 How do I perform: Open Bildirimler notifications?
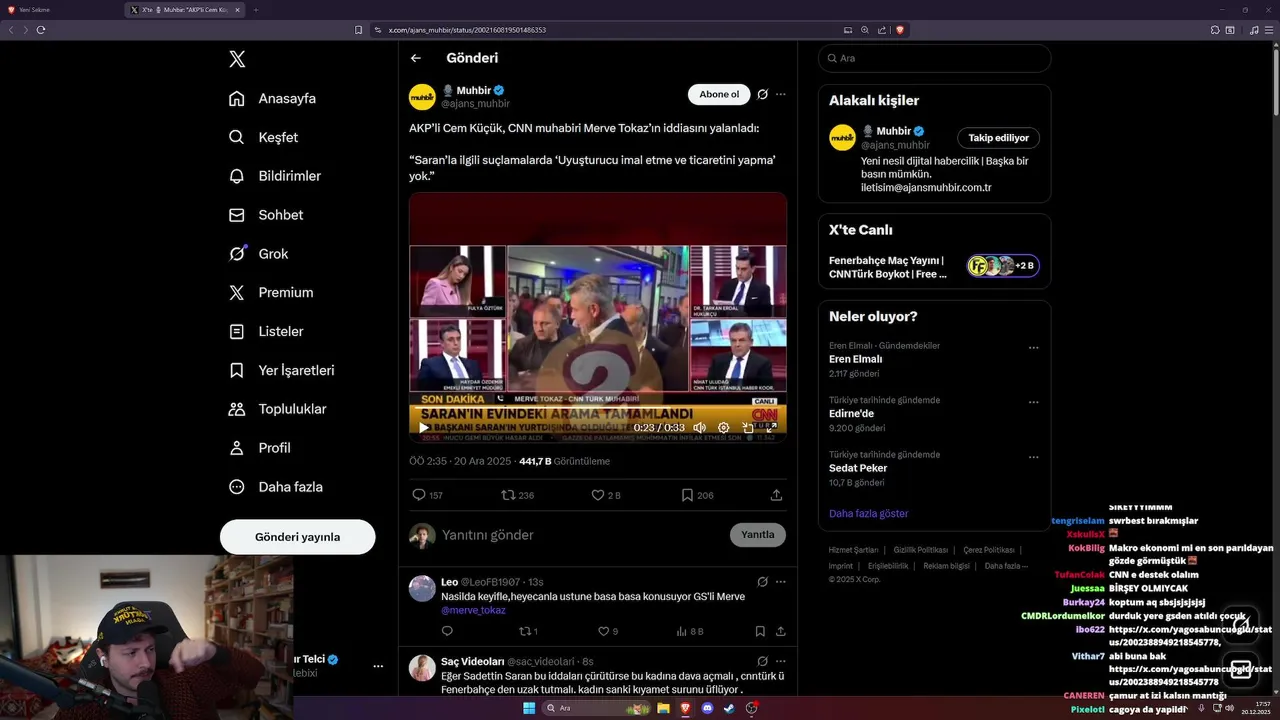tap(275, 176)
